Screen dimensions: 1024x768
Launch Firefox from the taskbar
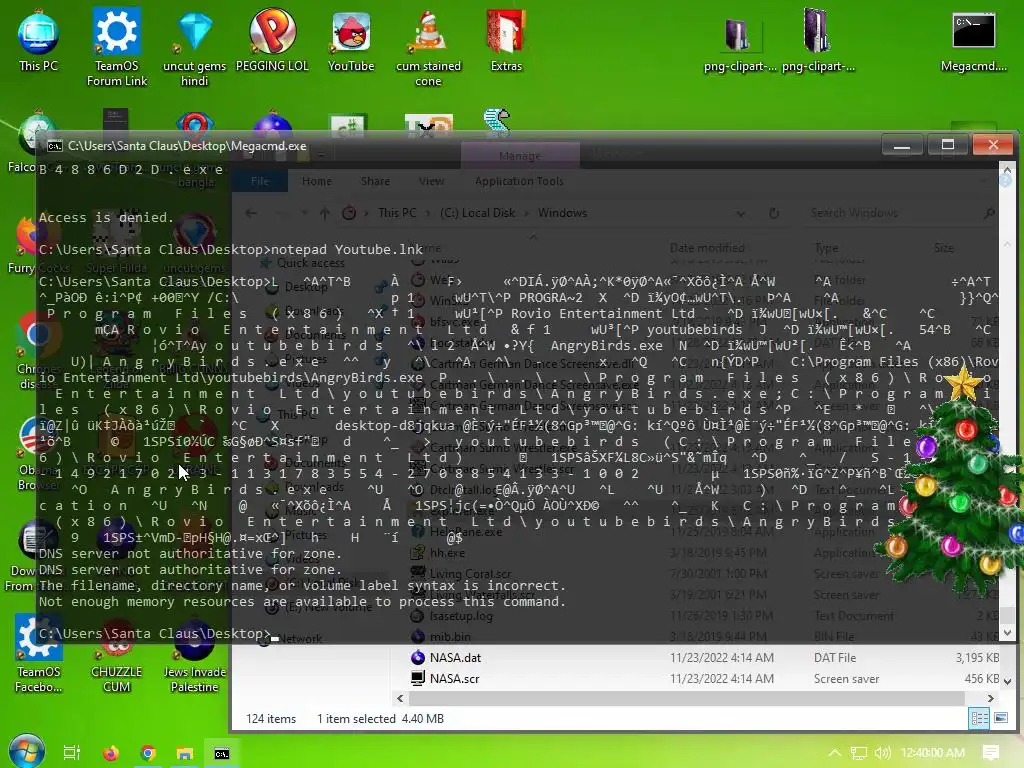click(110, 753)
